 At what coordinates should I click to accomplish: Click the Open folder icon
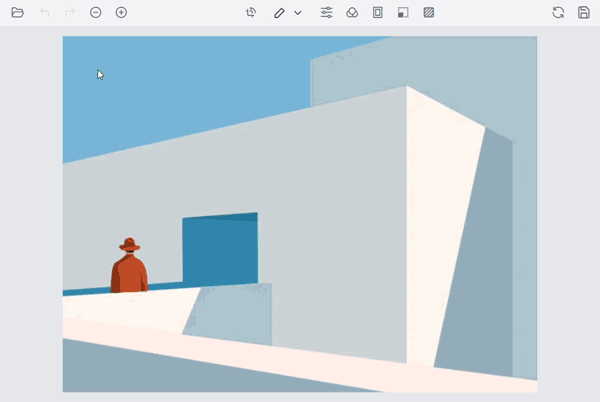click(18, 13)
